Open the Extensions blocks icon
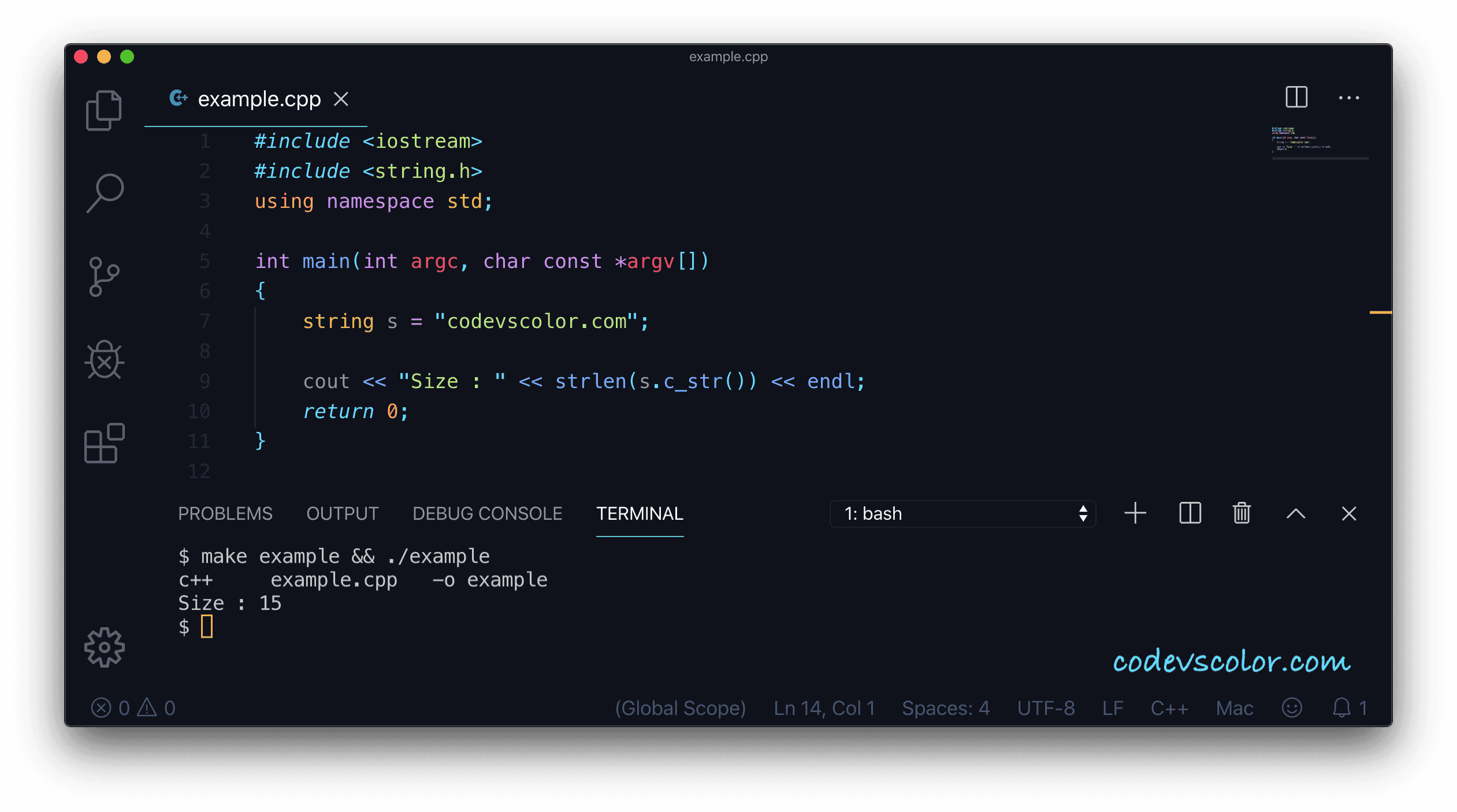Viewport: 1457px width, 812px height. point(105,443)
